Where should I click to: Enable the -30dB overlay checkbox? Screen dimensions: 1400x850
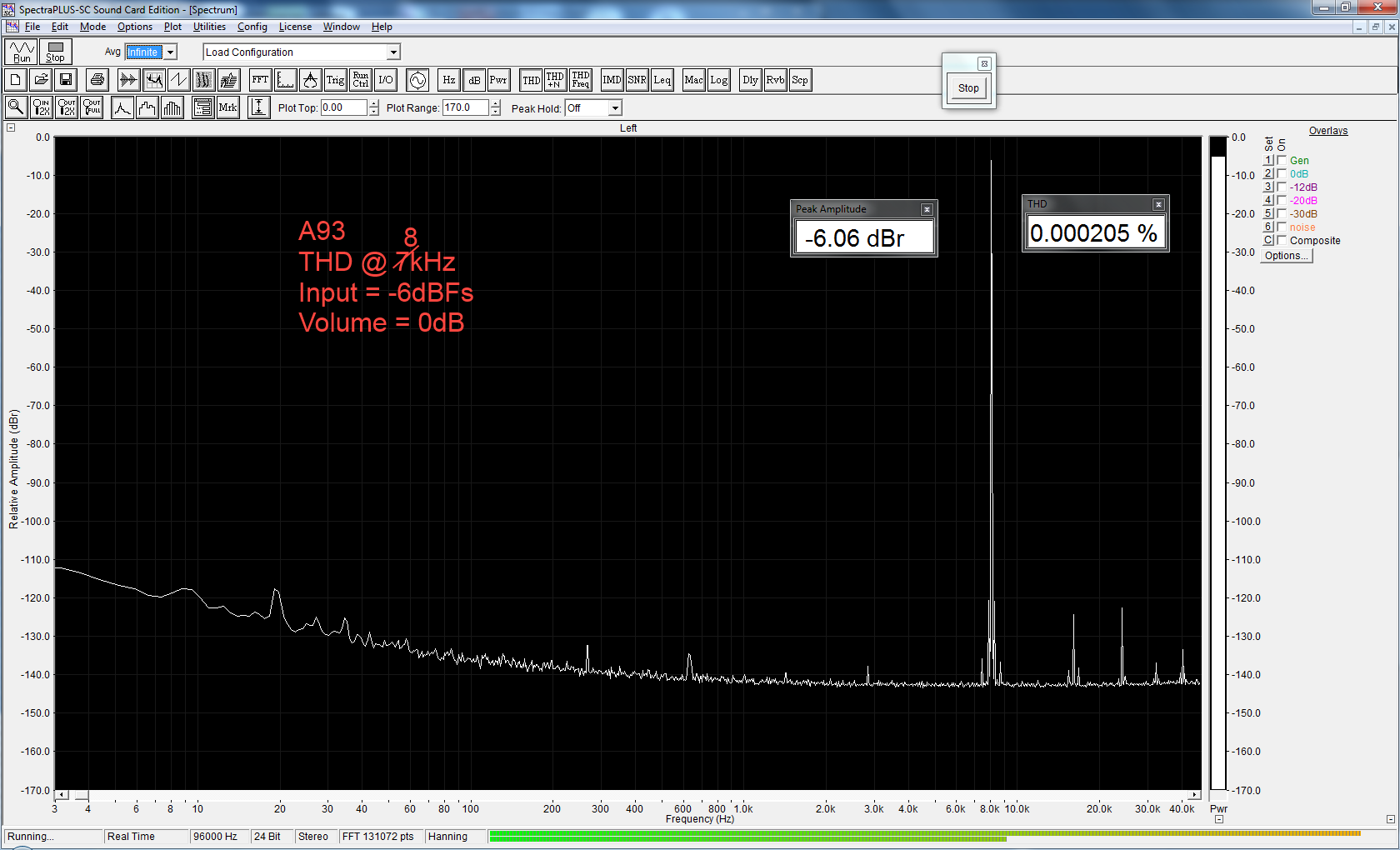pyautogui.click(x=1282, y=213)
